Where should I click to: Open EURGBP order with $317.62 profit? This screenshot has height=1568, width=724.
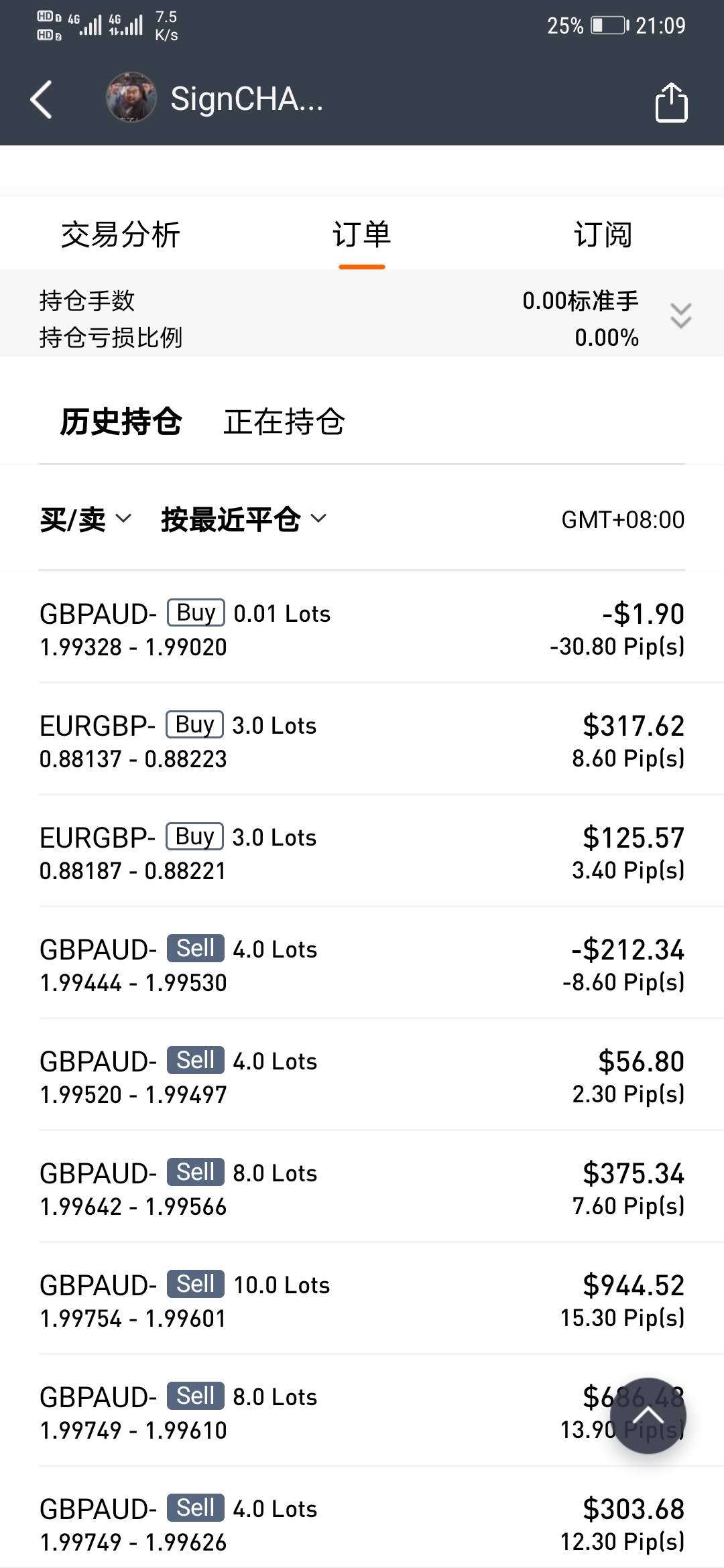(362, 741)
